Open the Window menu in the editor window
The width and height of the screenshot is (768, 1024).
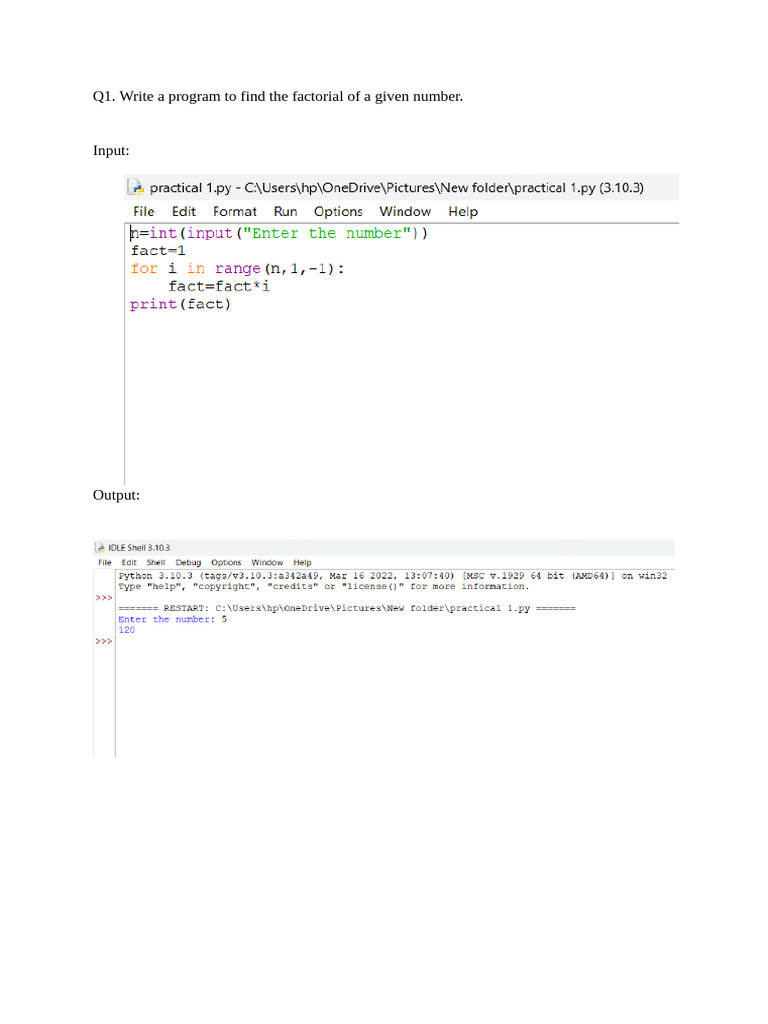coord(405,212)
